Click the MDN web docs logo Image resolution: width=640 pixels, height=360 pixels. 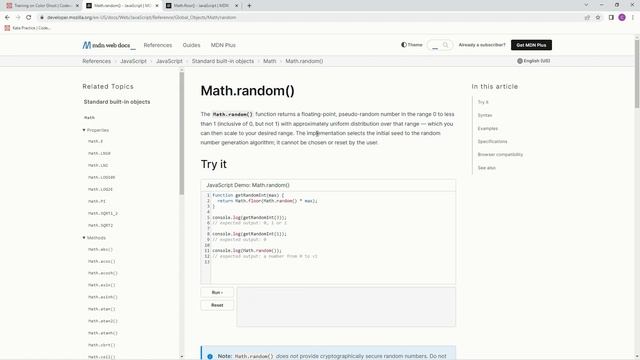[109, 45]
